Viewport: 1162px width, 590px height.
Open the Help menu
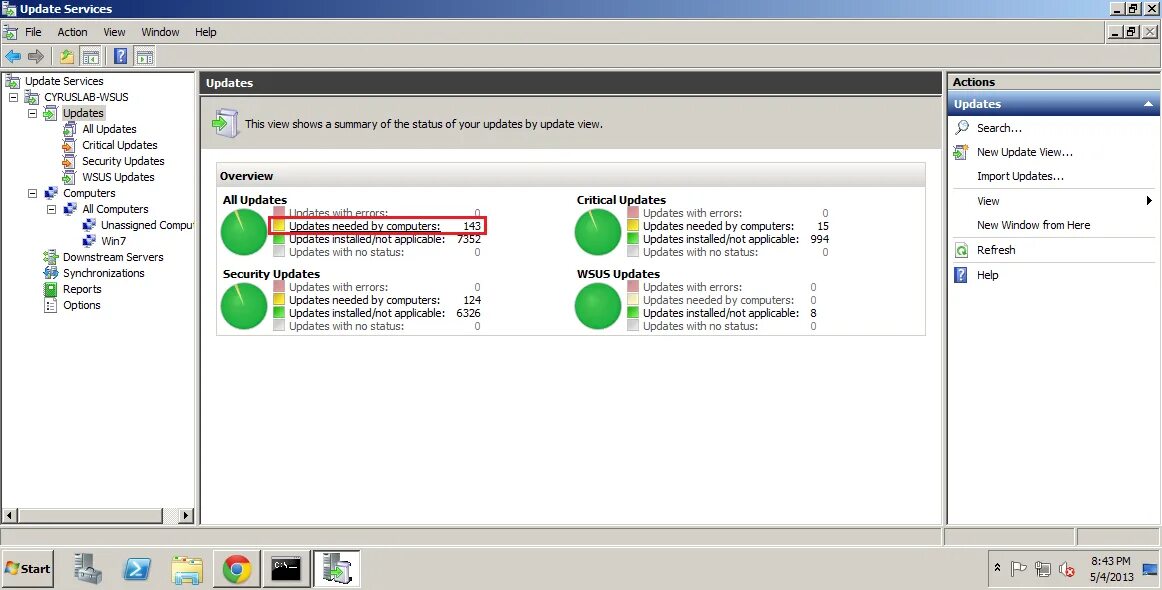[205, 32]
